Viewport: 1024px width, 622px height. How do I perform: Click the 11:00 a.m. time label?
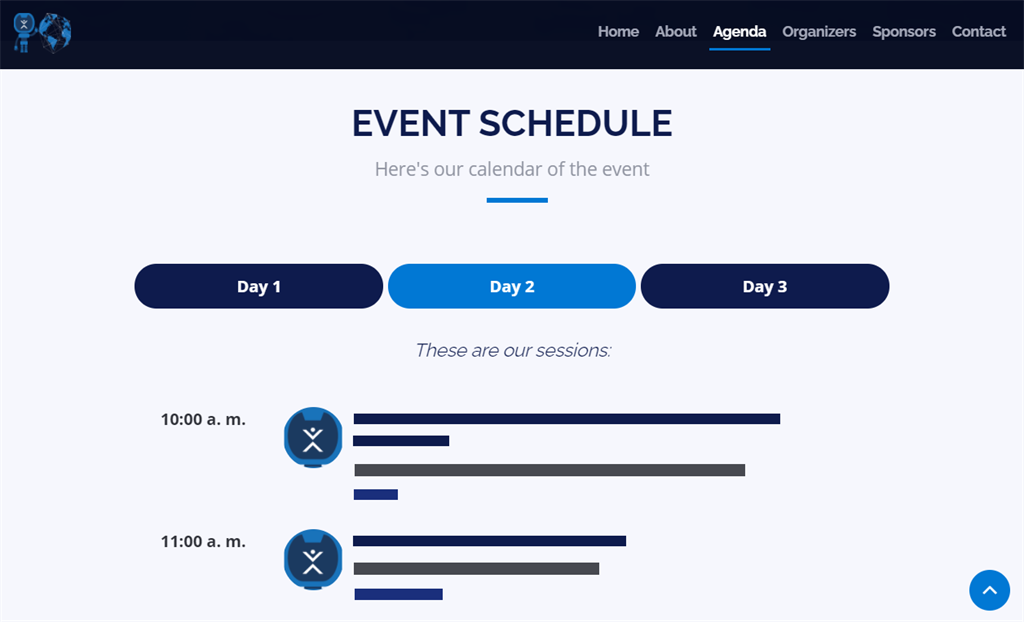tap(204, 541)
